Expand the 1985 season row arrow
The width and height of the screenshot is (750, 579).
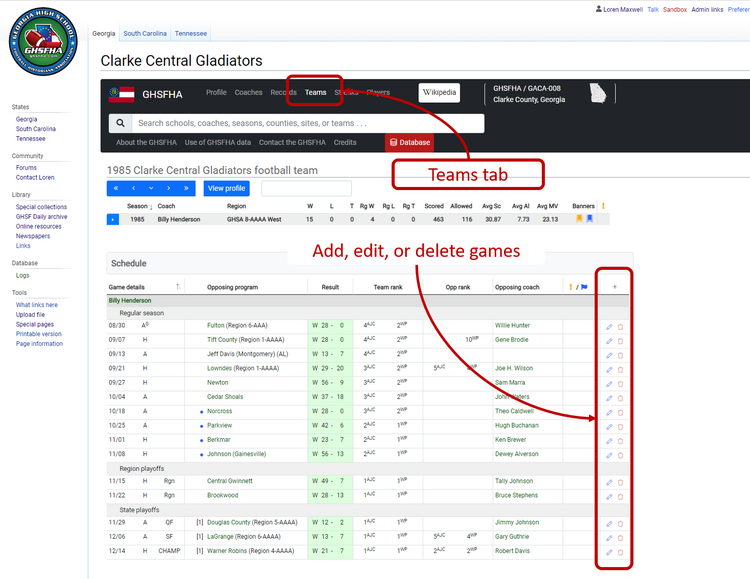tap(113, 220)
